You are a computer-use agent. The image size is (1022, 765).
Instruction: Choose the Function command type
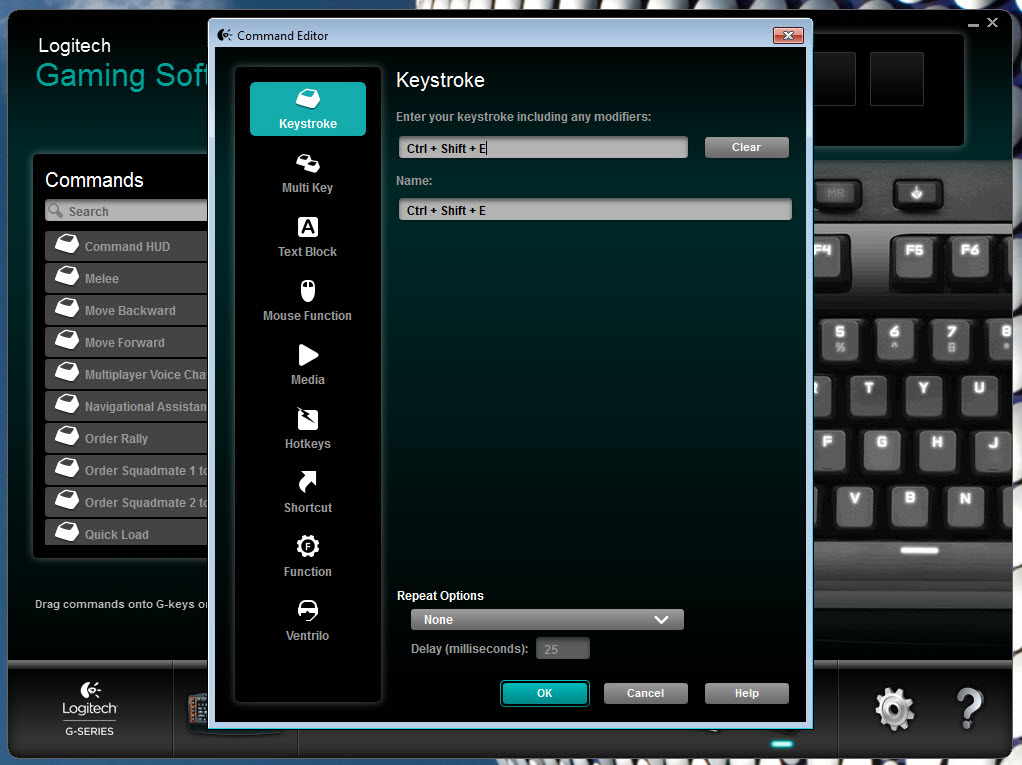[308, 556]
